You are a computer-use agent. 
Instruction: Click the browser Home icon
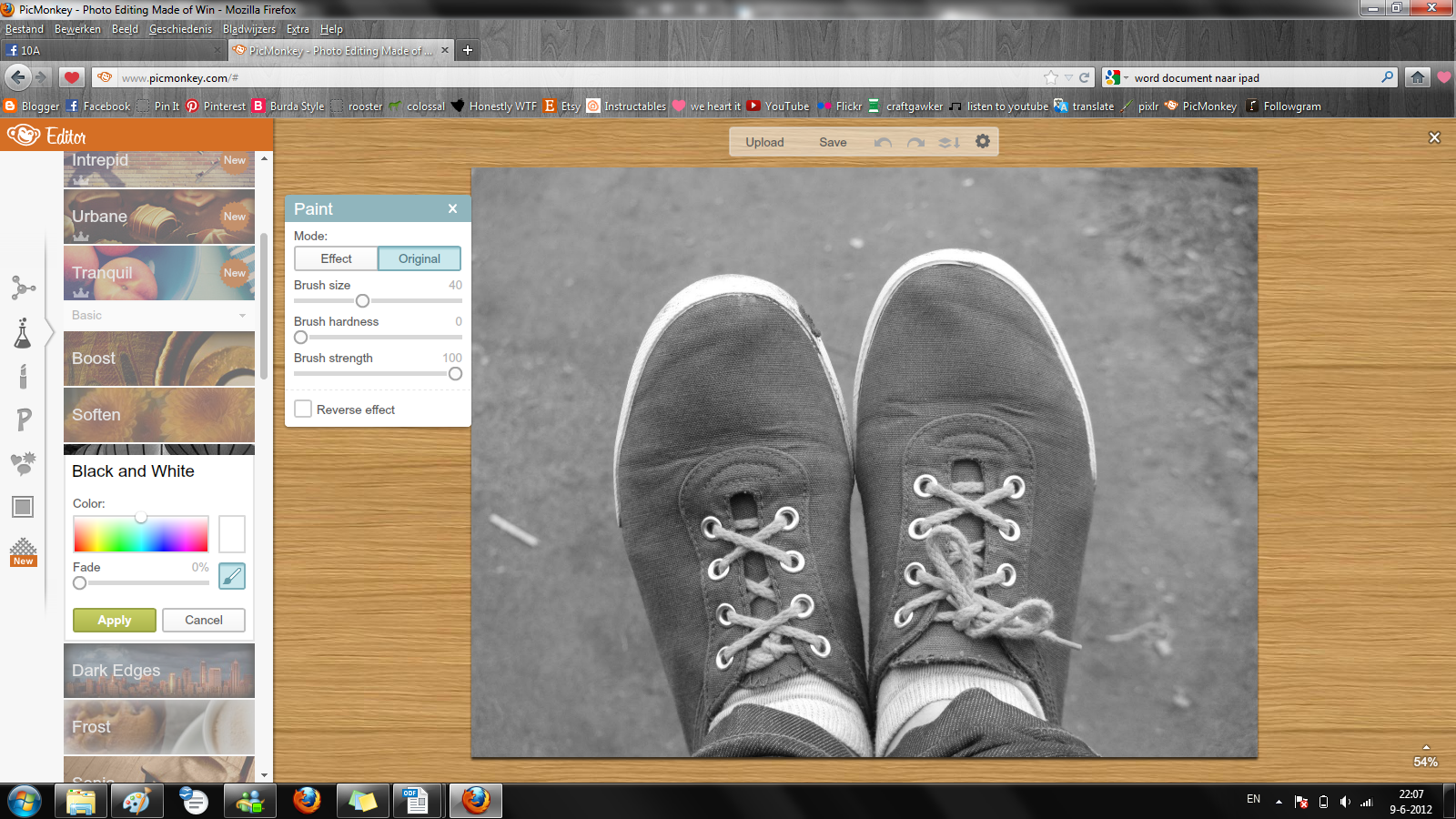(x=1417, y=77)
